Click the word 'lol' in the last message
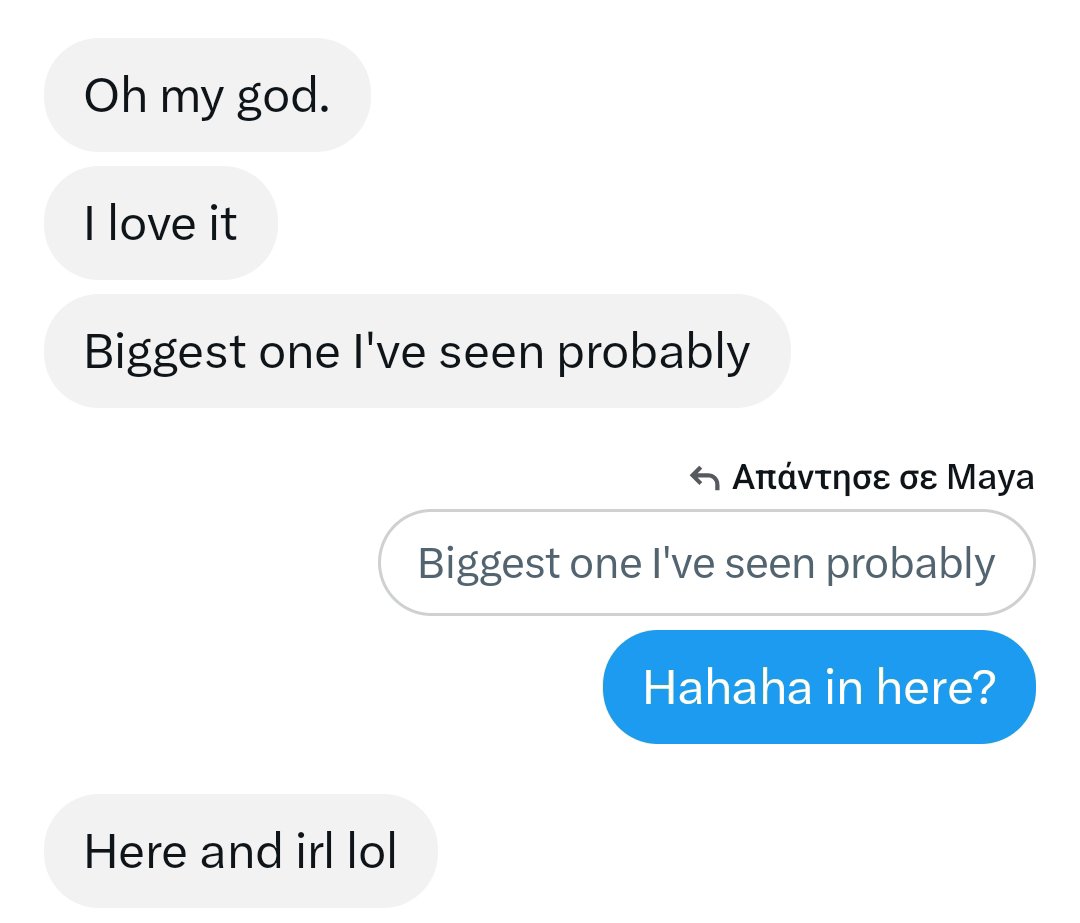Image resolution: width=1080 pixels, height=923 pixels. (x=372, y=851)
